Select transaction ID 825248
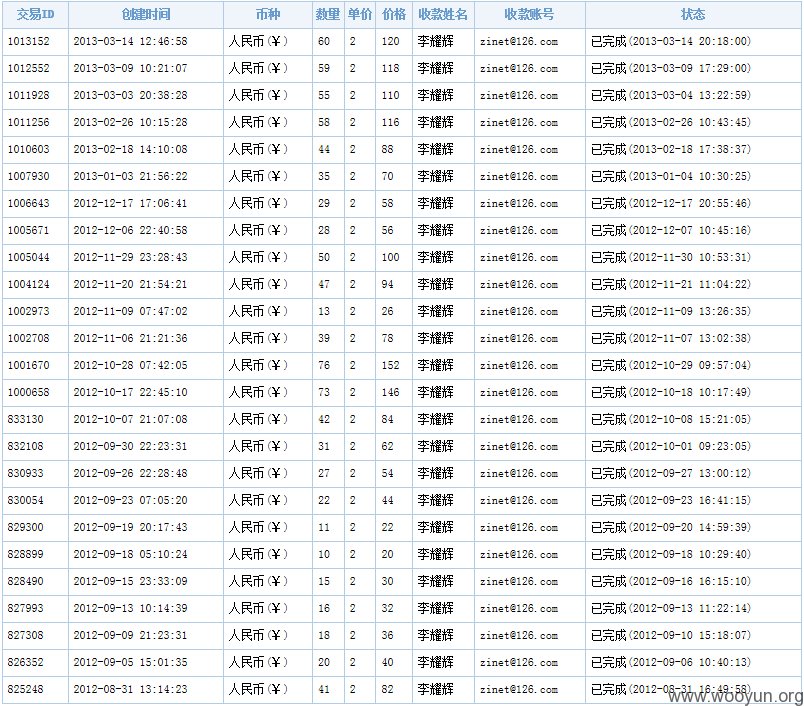 click(26, 690)
